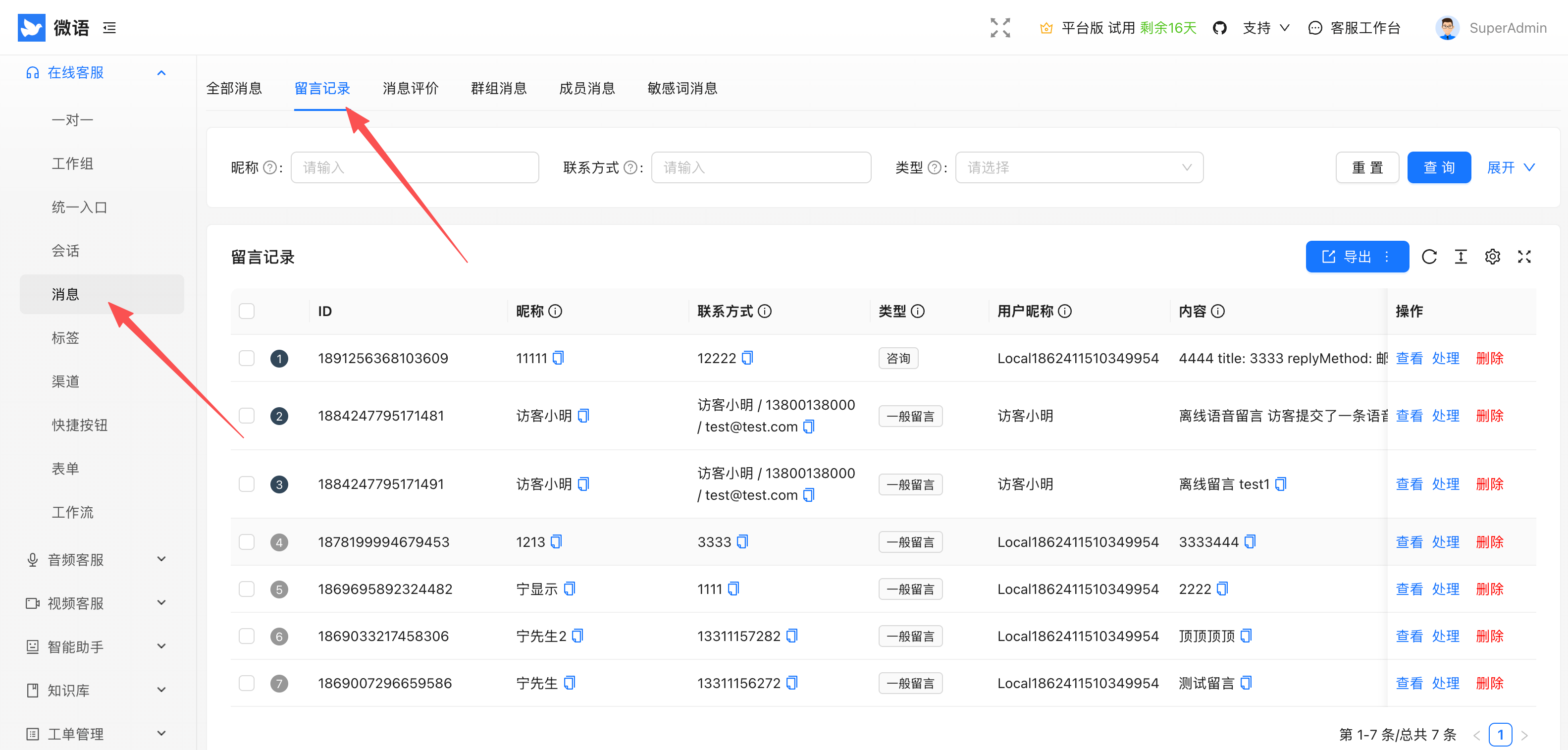The width and height of the screenshot is (1568, 750).
Task: Check row 1878199994679453 checkbox
Action: click(x=247, y=542)
